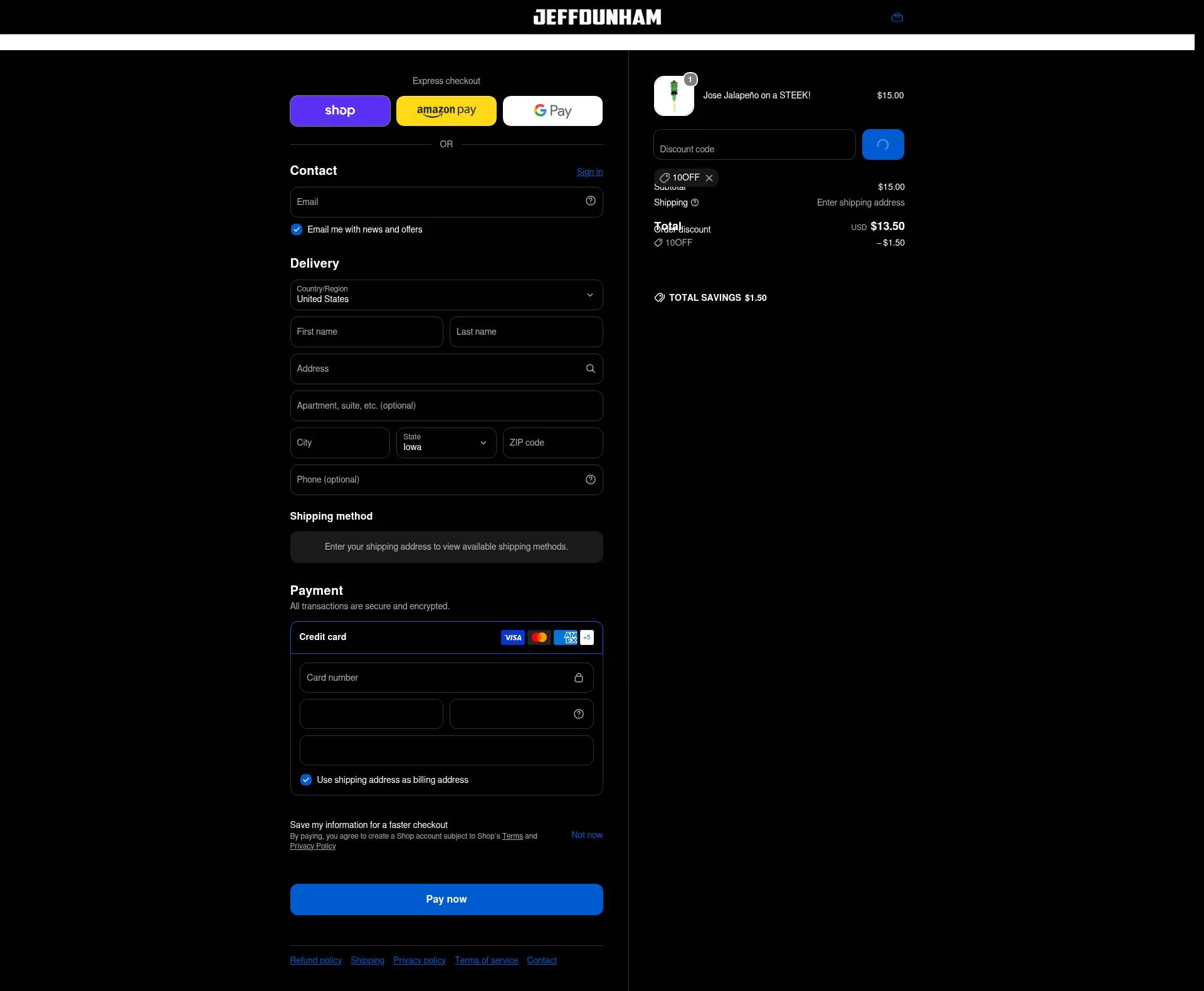Viewport: 1204px width, 991px height.
Task: Select the Credit card payment option
Action: pos(446,637)
